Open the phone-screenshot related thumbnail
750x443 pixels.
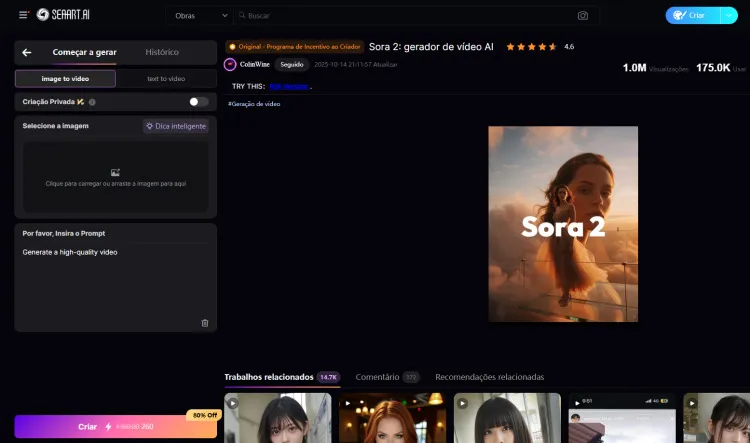click(622, 418)
